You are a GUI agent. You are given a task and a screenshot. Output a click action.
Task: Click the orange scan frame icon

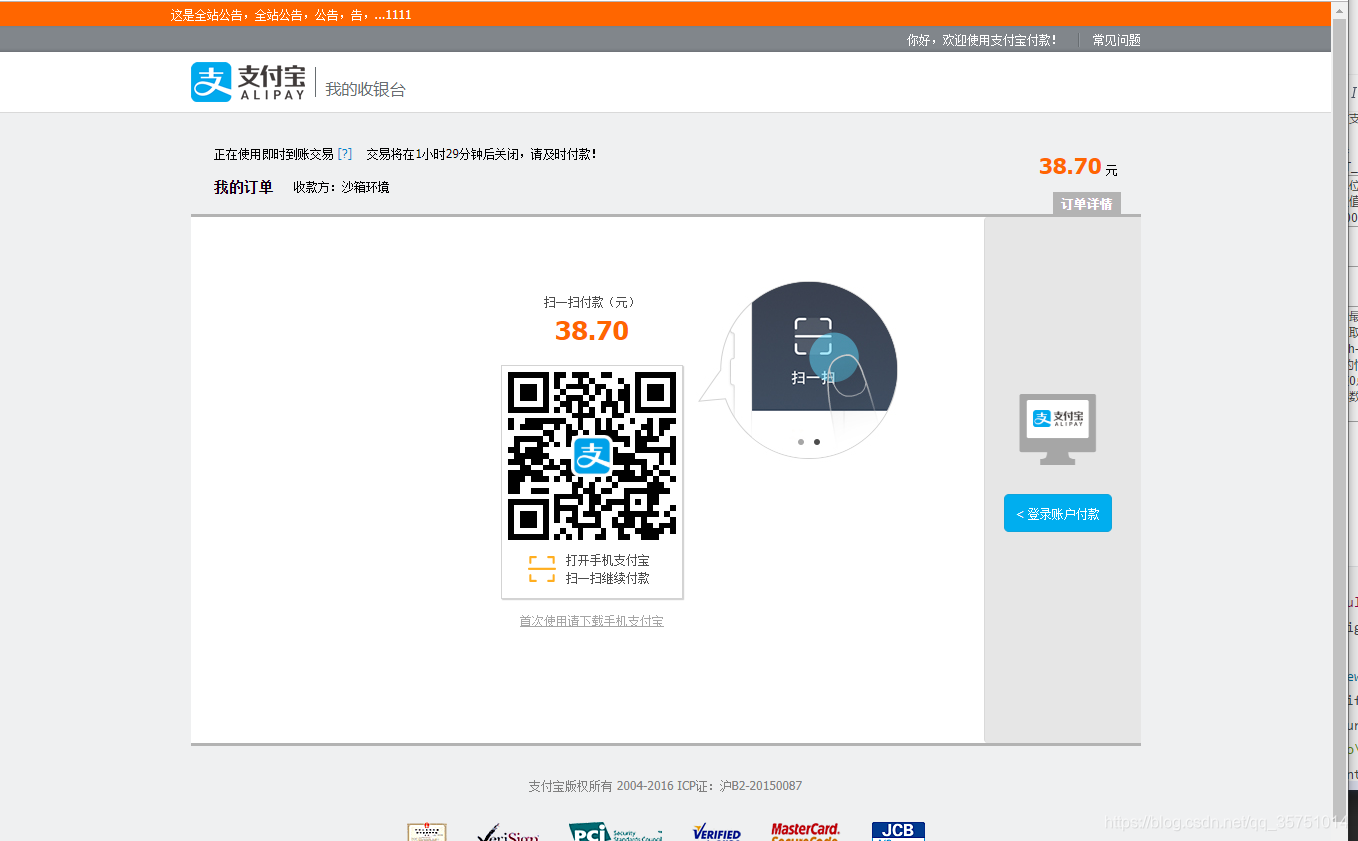point(542,569)
